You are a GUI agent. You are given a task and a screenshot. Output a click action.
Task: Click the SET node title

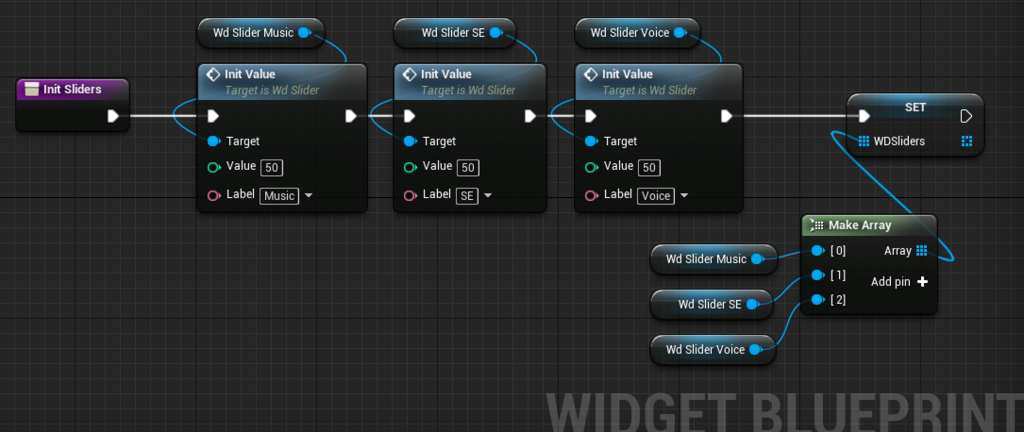(915, 107)
